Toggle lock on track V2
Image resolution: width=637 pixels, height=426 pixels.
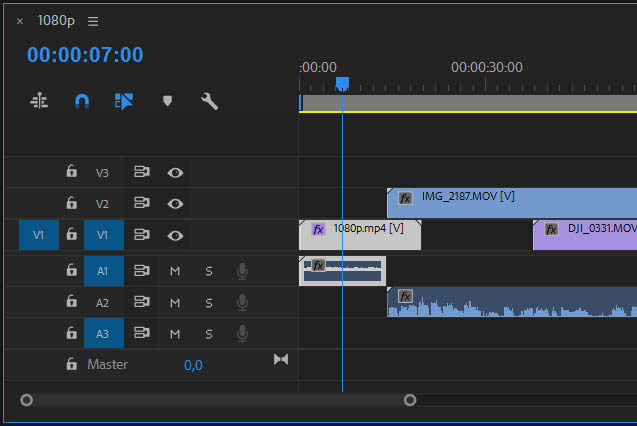(x=72, y=202)
